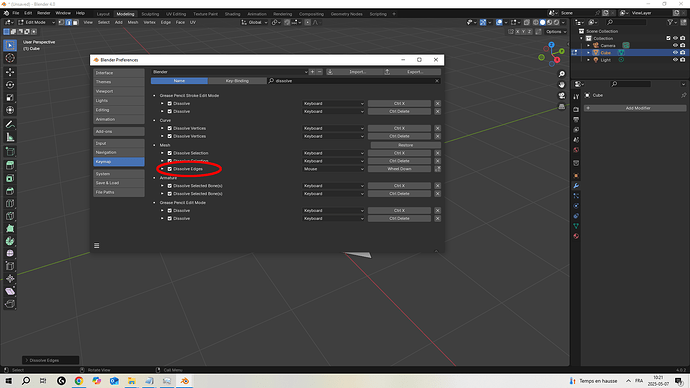Click the Export keymap button
The width and height of the screenshot is (690, 388).
tap(412, 72)
